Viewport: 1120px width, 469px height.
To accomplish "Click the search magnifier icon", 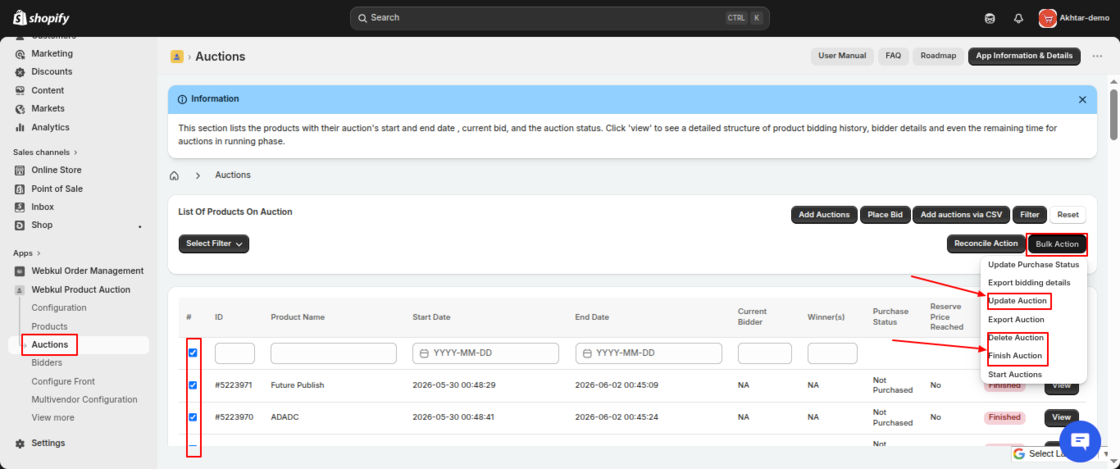I will coord(363,18).
